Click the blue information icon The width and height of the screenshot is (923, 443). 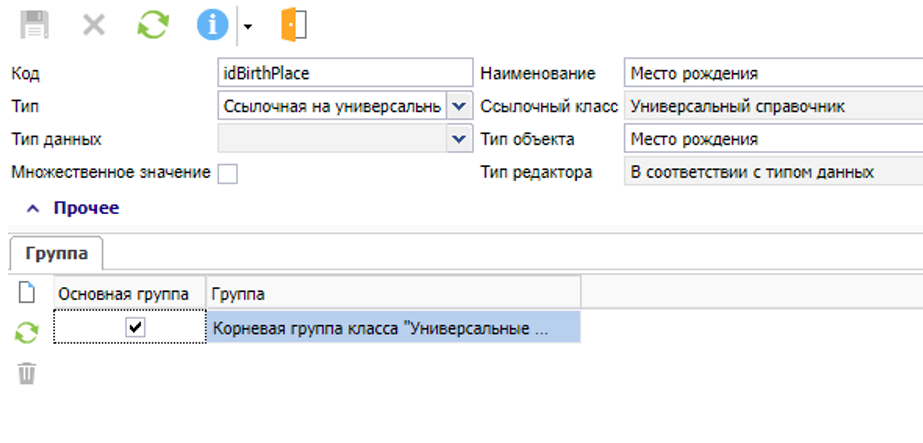211,25
